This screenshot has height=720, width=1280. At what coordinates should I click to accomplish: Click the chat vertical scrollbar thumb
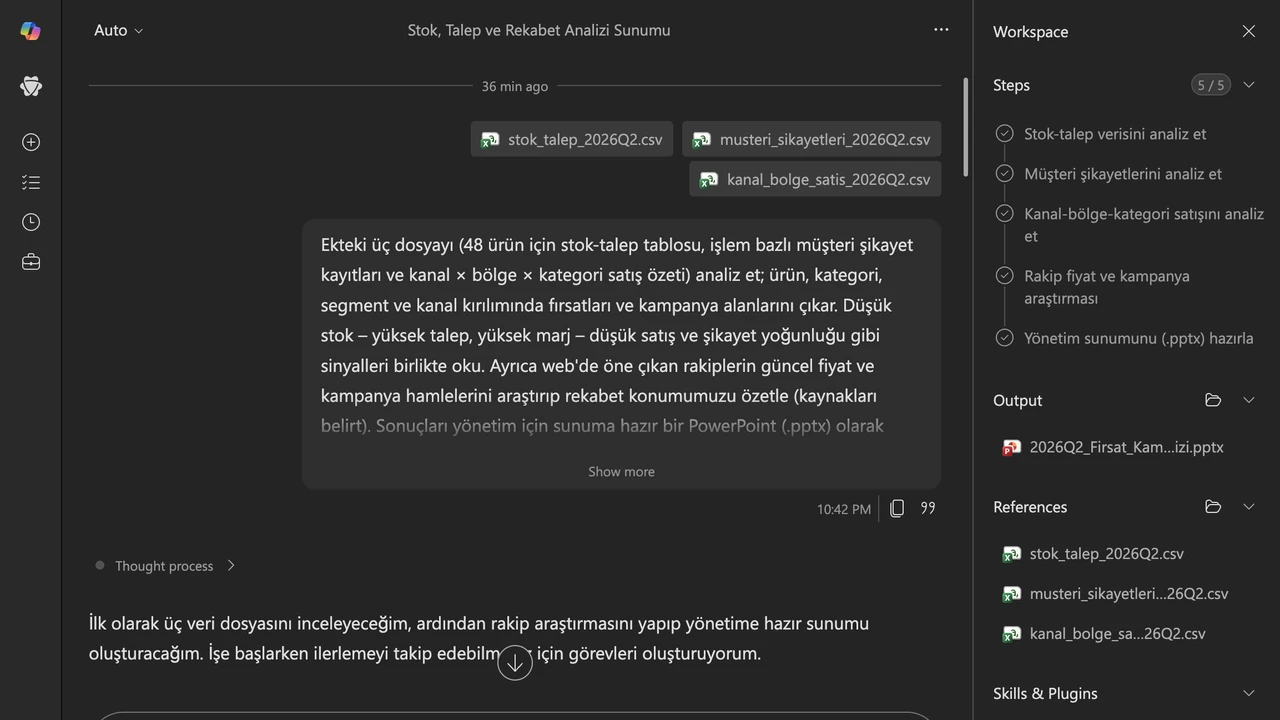(x=965, y=128)
